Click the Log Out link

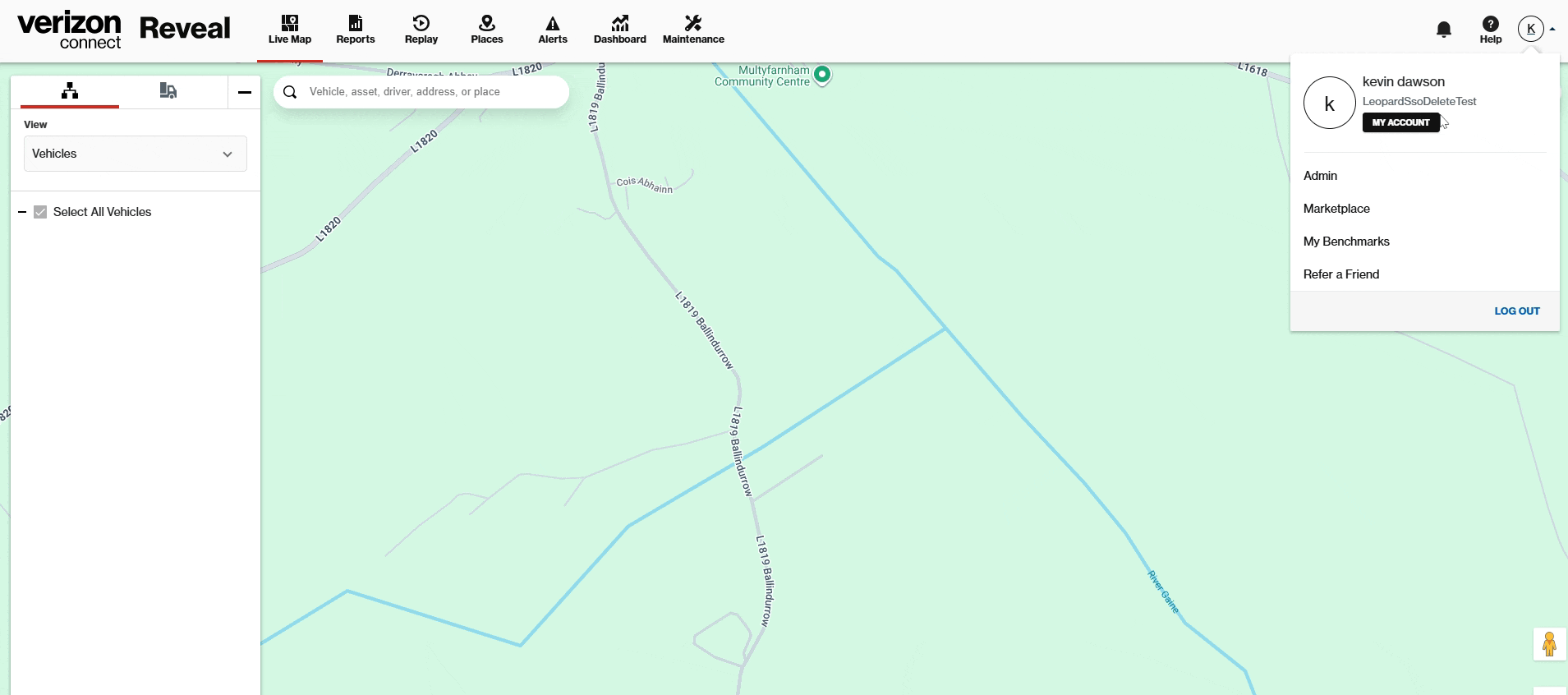pyautogui.click(x=1517, y=311)
